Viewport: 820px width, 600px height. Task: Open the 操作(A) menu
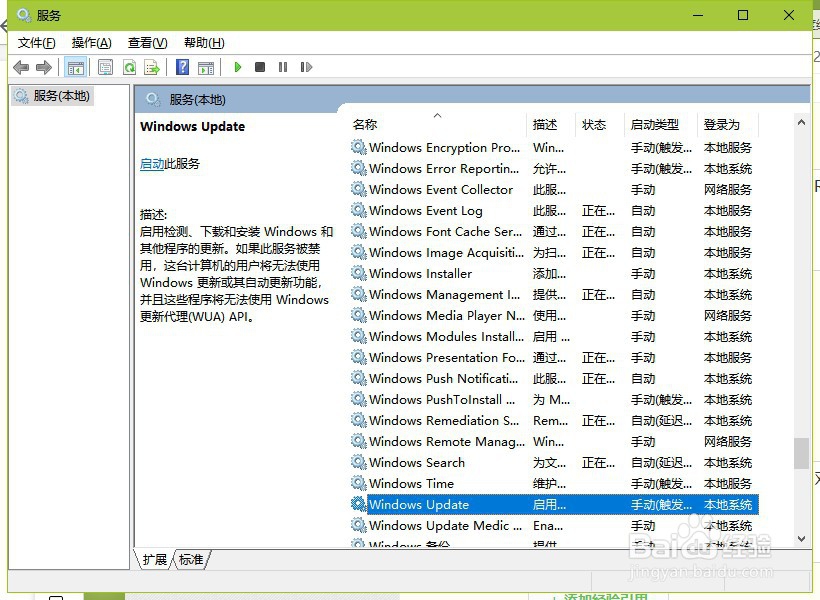click(x=92, y=43)
